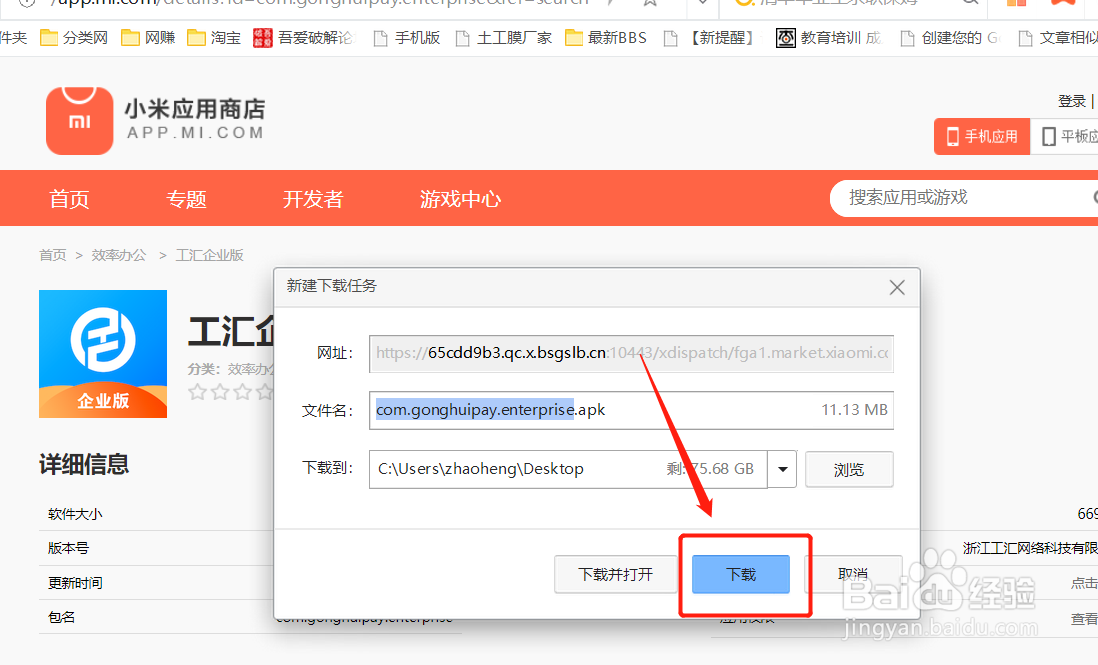
Task: Select 游戏中心 in the navigation menu
Action: coord(460,198)
